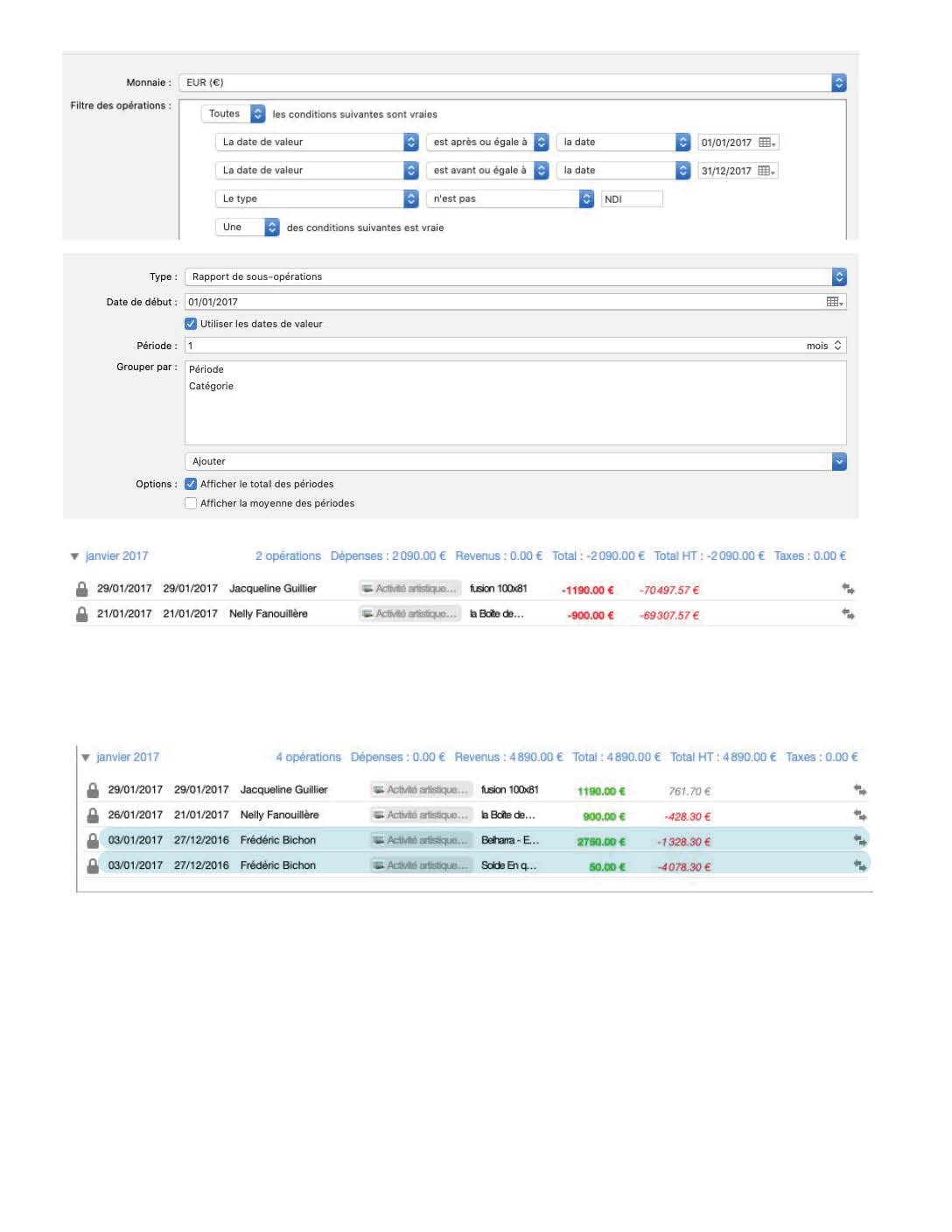
Task: Click lock icon on Frédéric Bichon 2750.00 row
Action: (93, 840)
